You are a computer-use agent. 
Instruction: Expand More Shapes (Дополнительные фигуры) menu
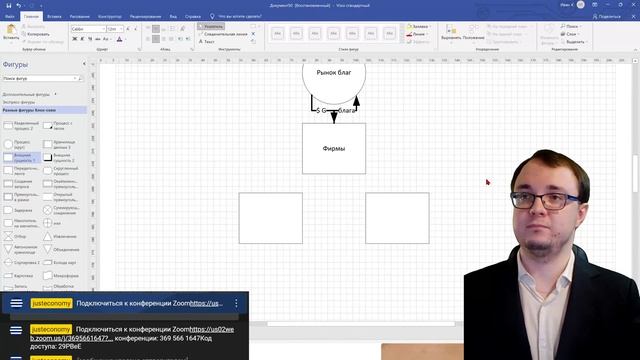(x=30, y=94)
